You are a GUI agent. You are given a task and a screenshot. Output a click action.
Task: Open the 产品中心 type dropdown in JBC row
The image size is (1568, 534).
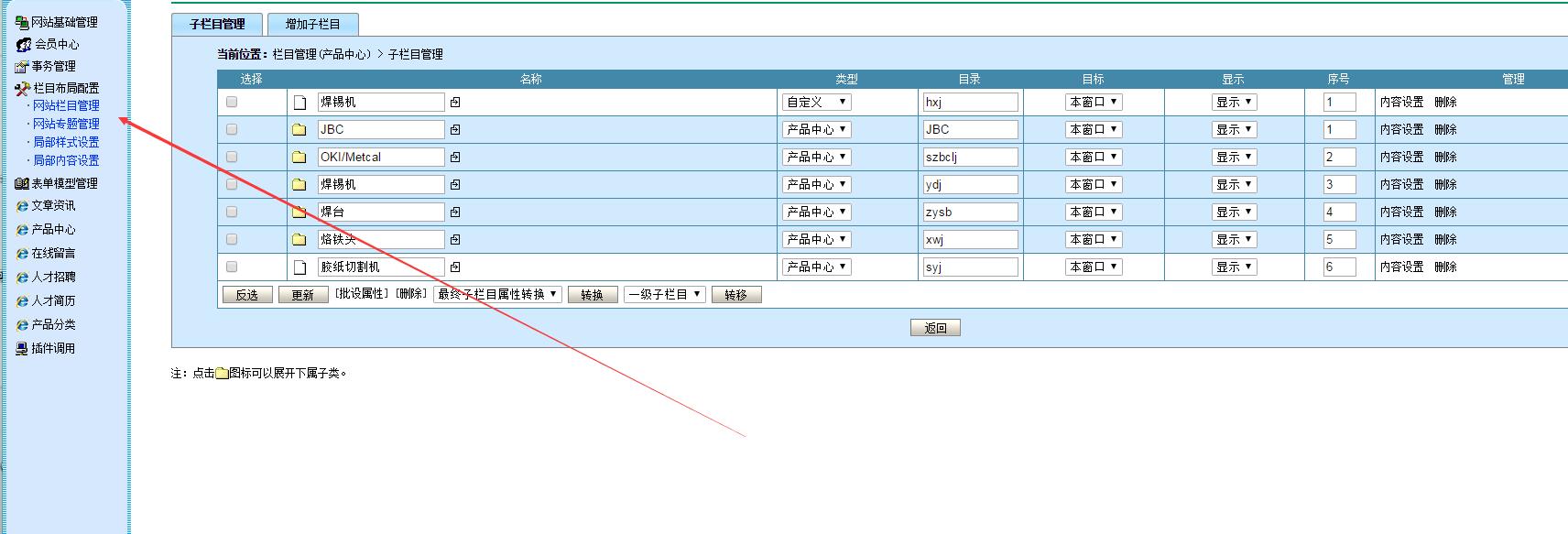tap(817, 129)
